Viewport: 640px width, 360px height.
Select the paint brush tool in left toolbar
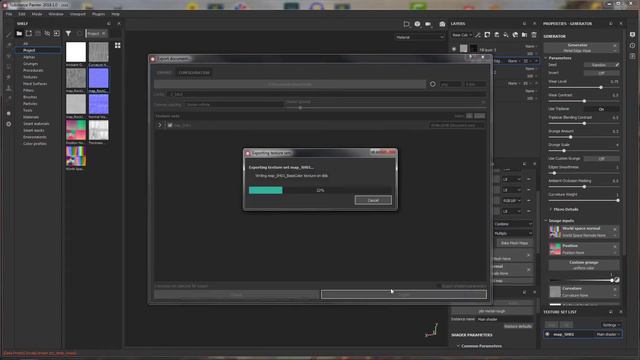tap(9, 34)
